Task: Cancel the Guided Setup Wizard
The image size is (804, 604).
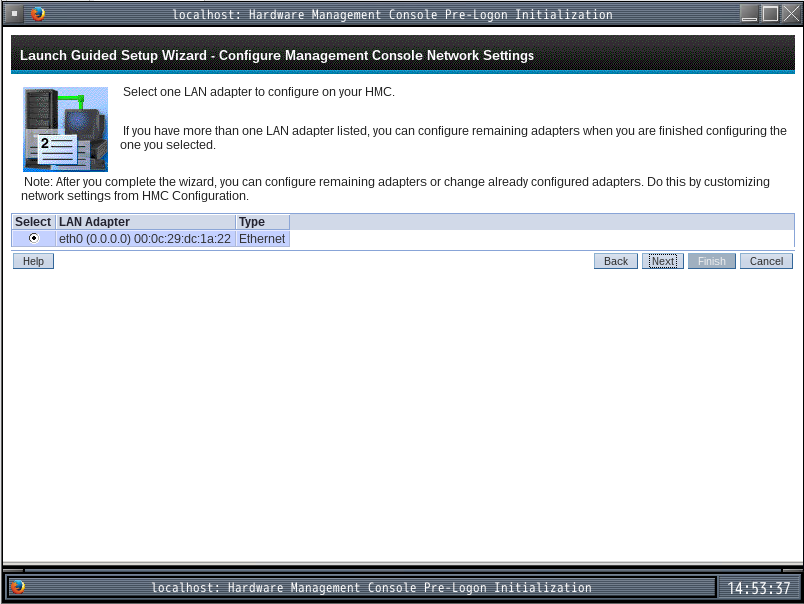Action: coord(766,261)
